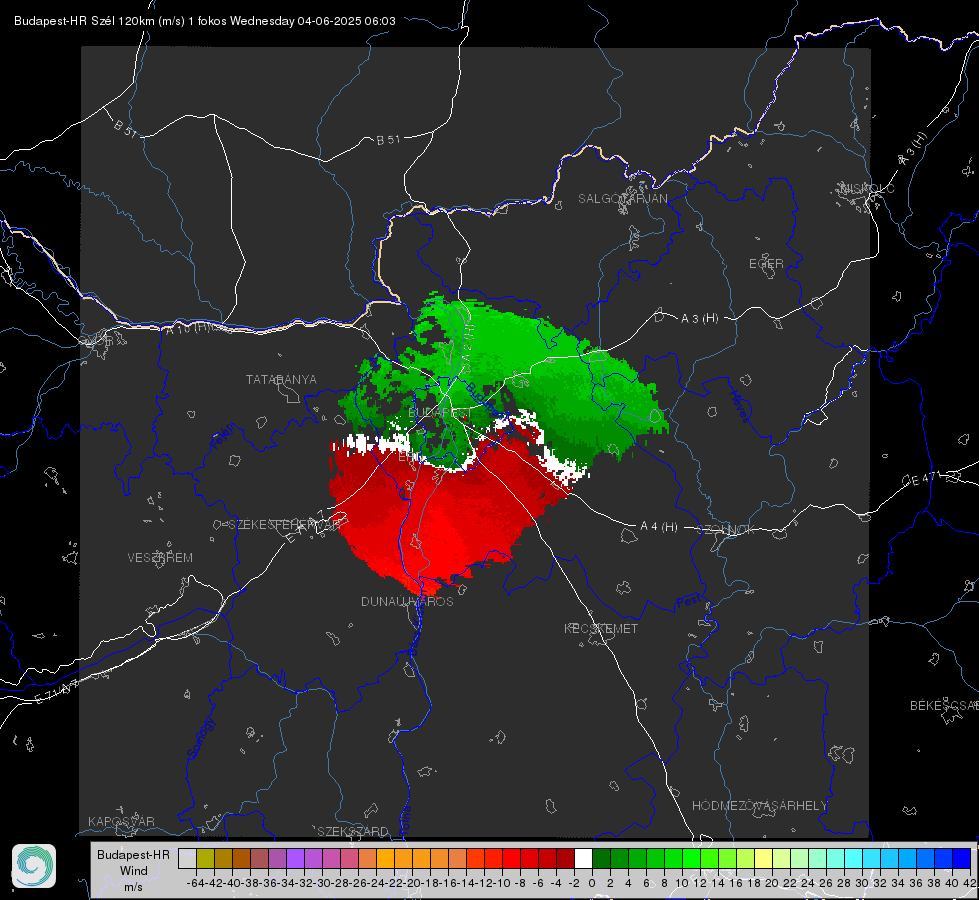This screenshot has height=900, width=979.
Task: Click the SZÉKESFEHÉRVÁR city label
Action: point(285,525)
